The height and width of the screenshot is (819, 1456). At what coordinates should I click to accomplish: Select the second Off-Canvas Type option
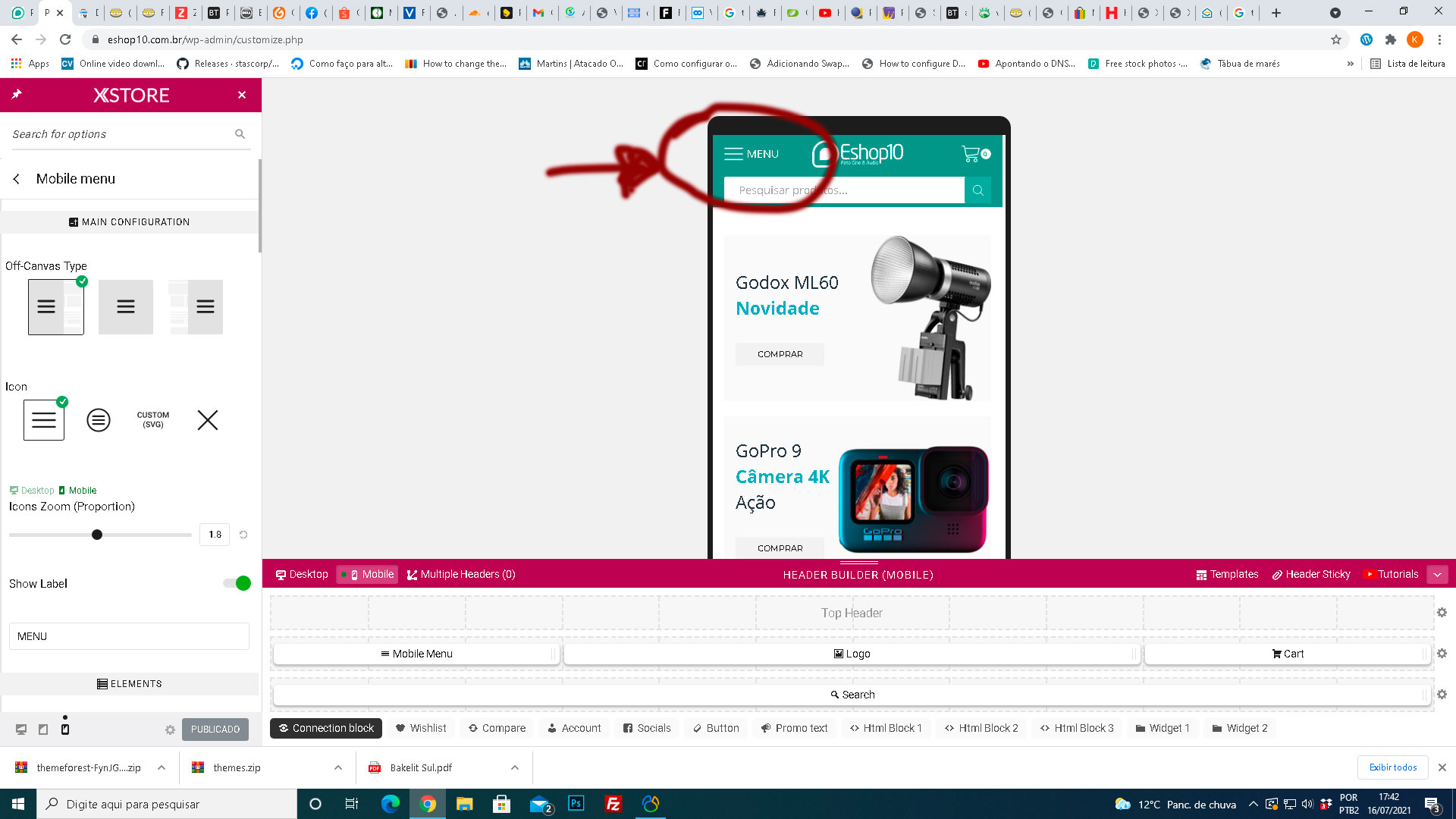(x=125, y=306)
